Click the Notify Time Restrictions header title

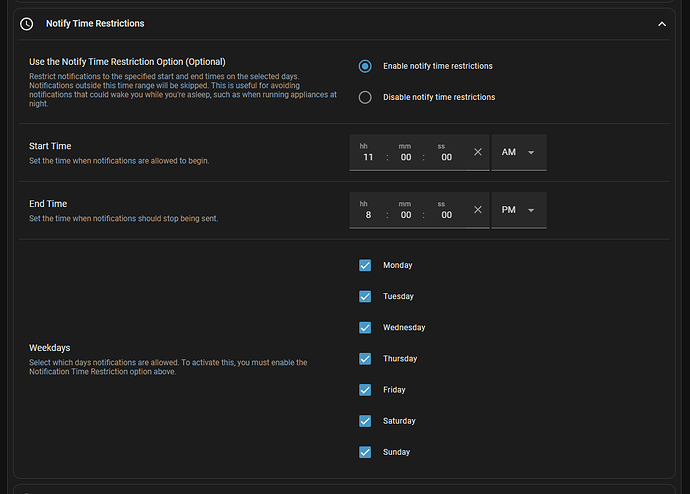tap(95, 23)
